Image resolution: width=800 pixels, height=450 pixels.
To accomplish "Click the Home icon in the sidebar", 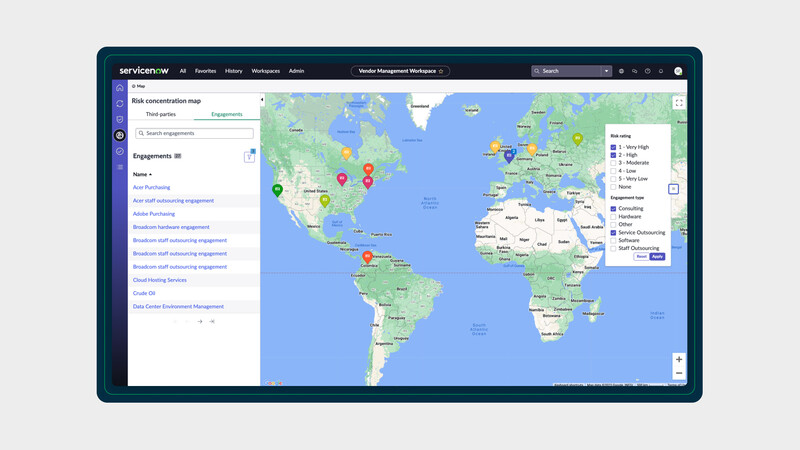I will (x=120, y=88).
